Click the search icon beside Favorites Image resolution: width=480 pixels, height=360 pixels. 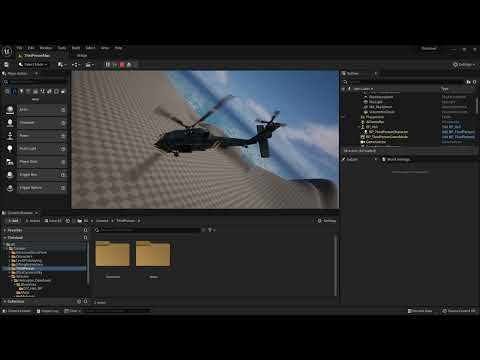coord(86,230)
